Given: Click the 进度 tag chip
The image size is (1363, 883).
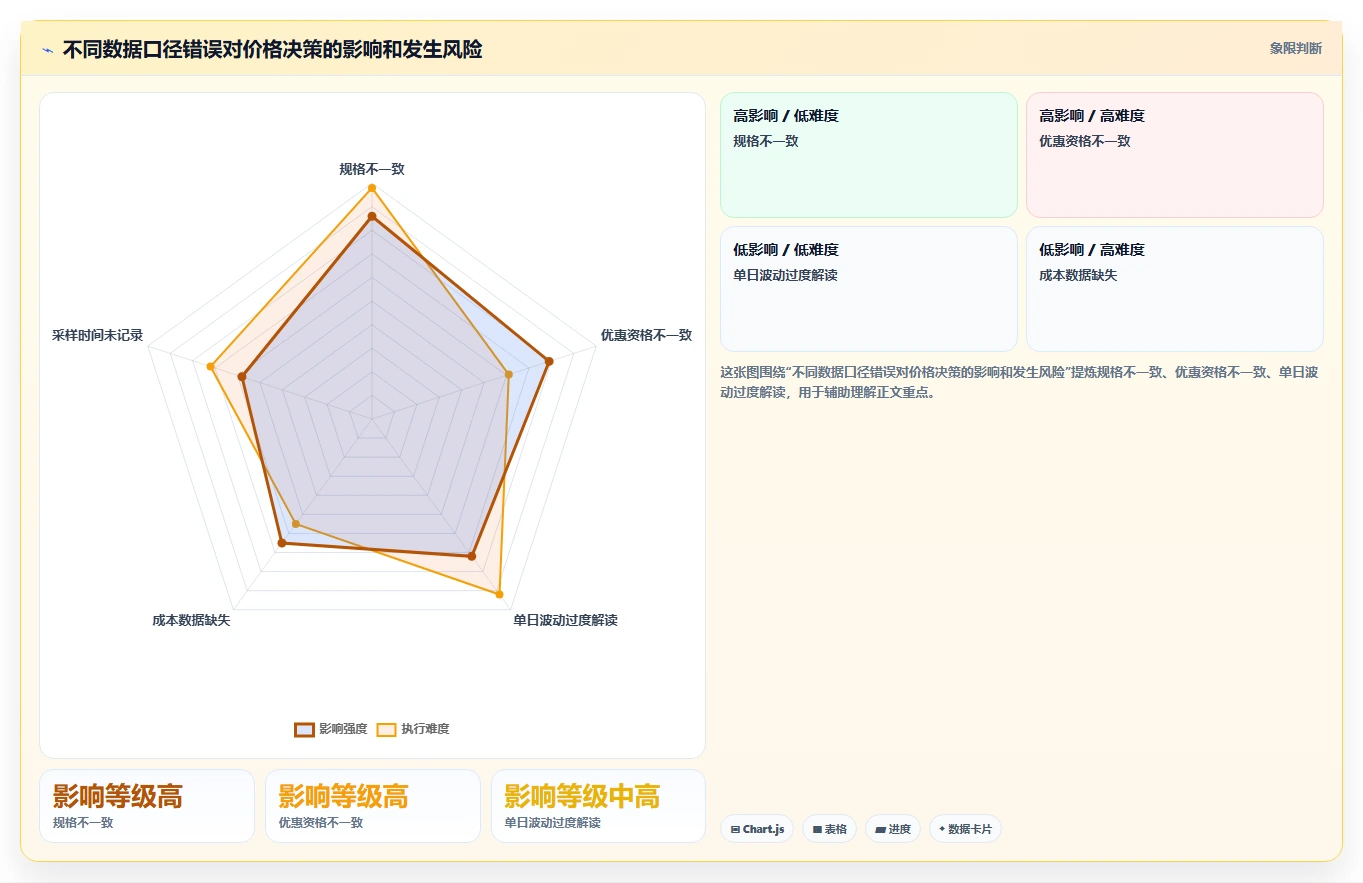Looking at the screenshot, I should [892, 829].
